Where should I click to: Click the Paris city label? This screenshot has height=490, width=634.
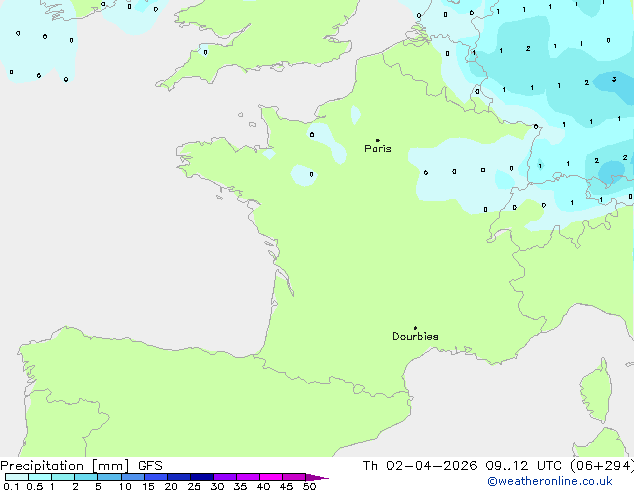click(x=378, y=149)
